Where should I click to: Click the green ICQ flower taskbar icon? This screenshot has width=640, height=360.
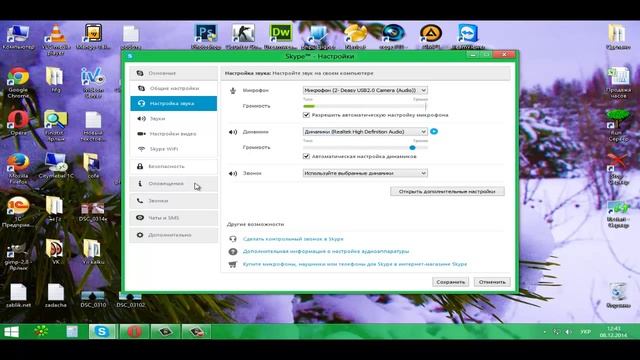point(41,331)
